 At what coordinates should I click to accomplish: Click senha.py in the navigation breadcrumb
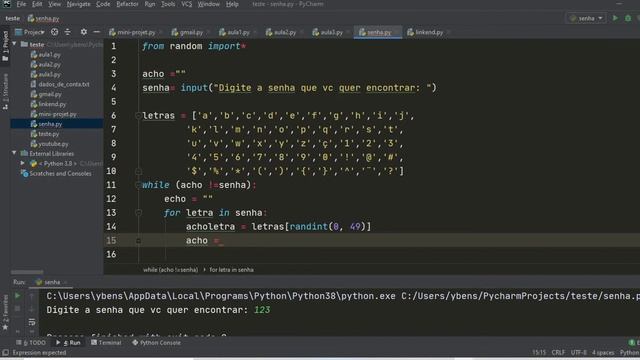click(x=44, y=18)
